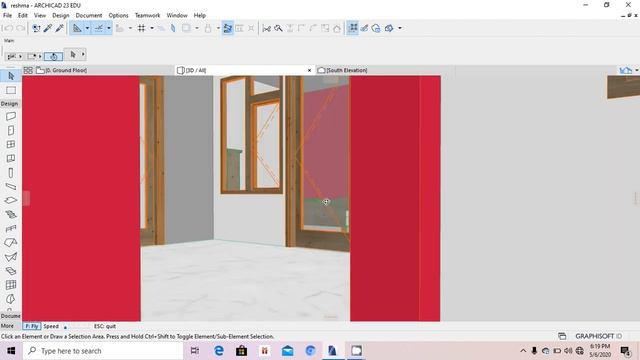Image resolution: width=640 pixels, height=360 pixels.
Task: Select the Column tool
Action: click(x=11, y=173)
